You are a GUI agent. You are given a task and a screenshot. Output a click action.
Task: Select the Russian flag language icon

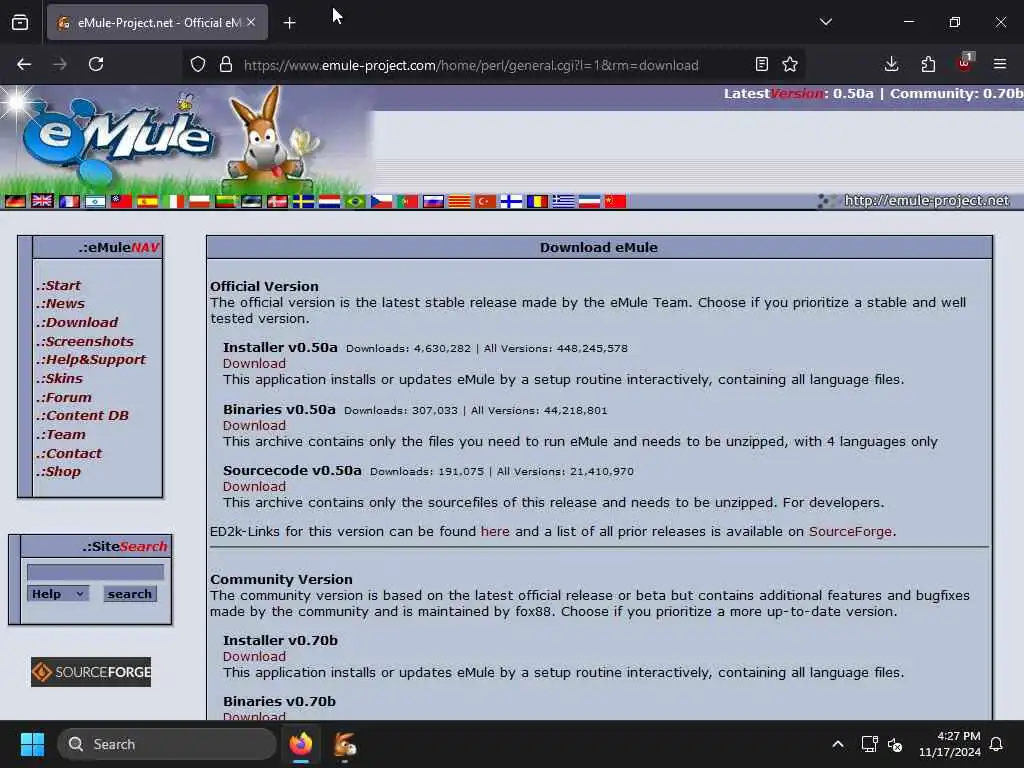click(433, 201)
